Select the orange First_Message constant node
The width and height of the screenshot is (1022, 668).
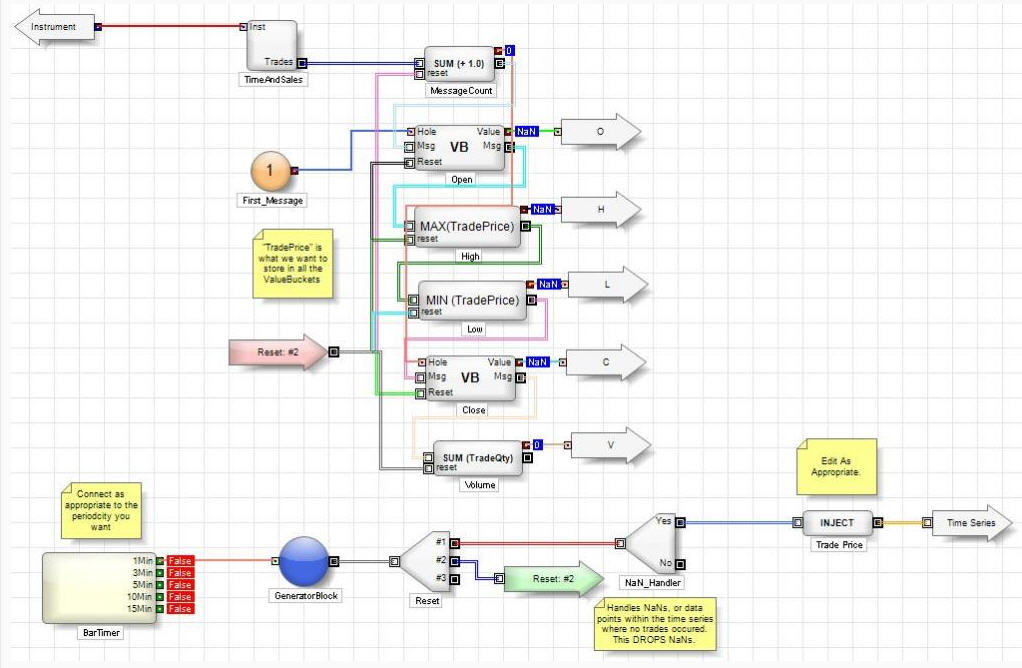click(x=269, y=170)
